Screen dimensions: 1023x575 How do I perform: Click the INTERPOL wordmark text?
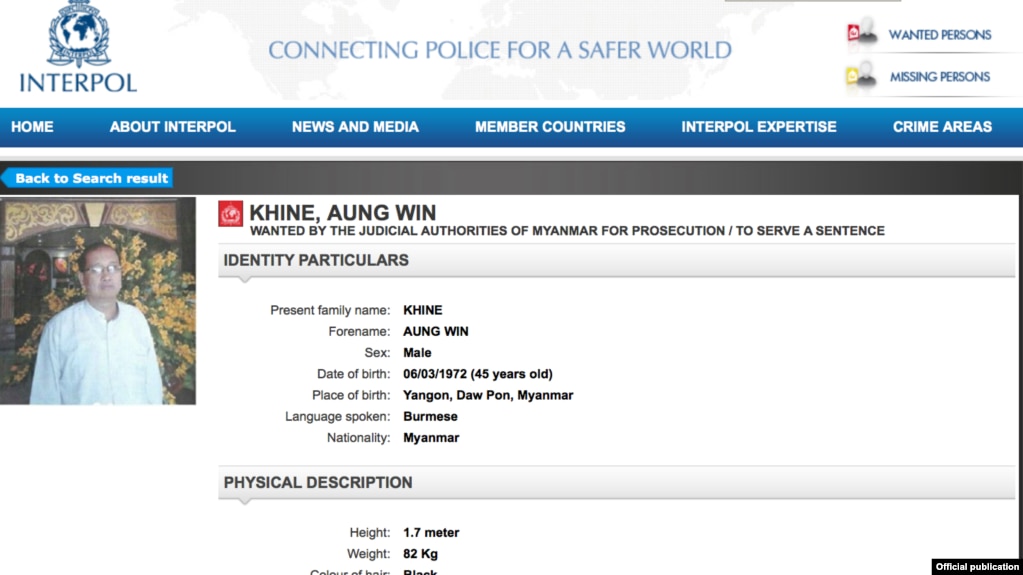tap(78, 83)
